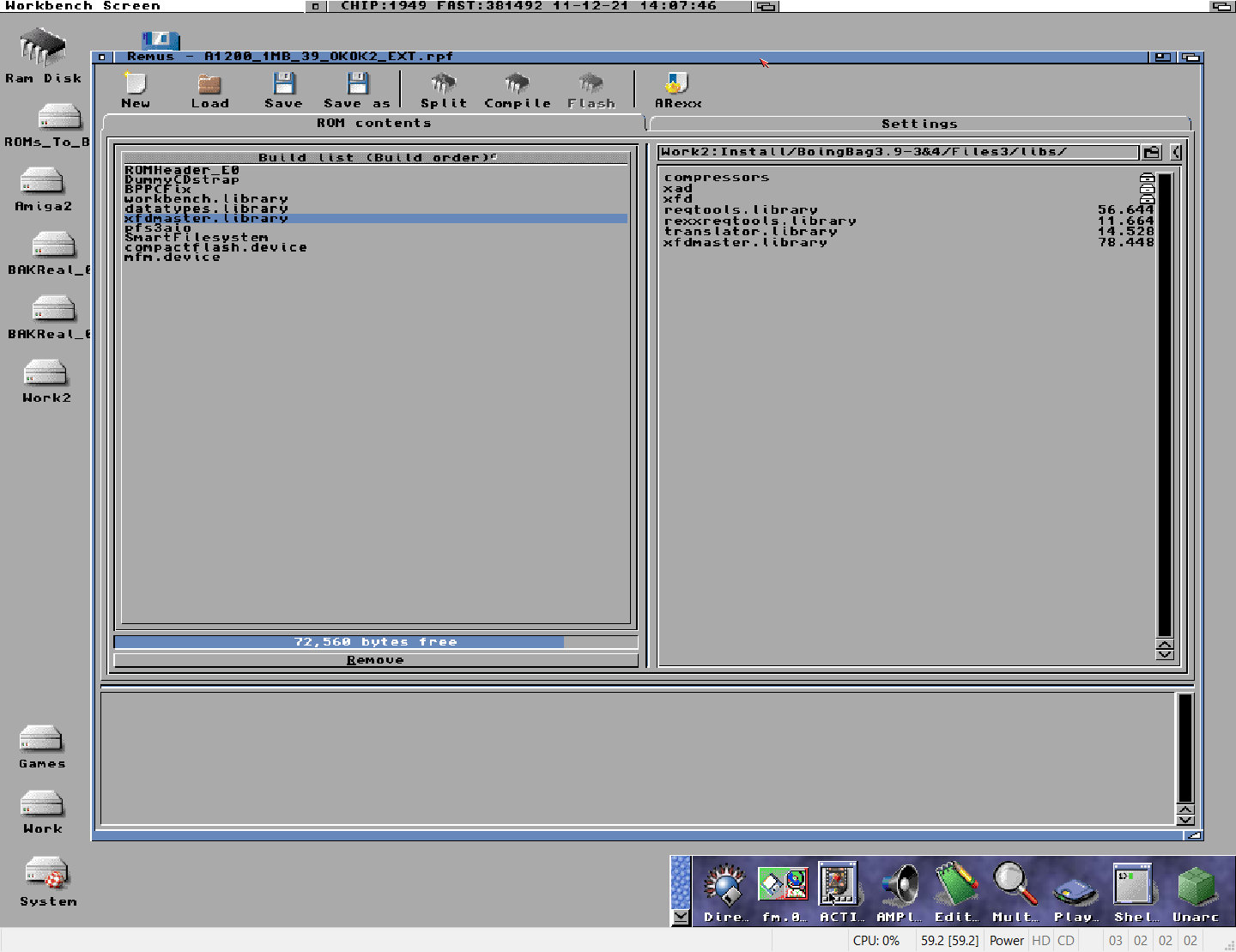Select mfm.device in the build list
The width and height of the screenshot is (1236, 952).
376,257
